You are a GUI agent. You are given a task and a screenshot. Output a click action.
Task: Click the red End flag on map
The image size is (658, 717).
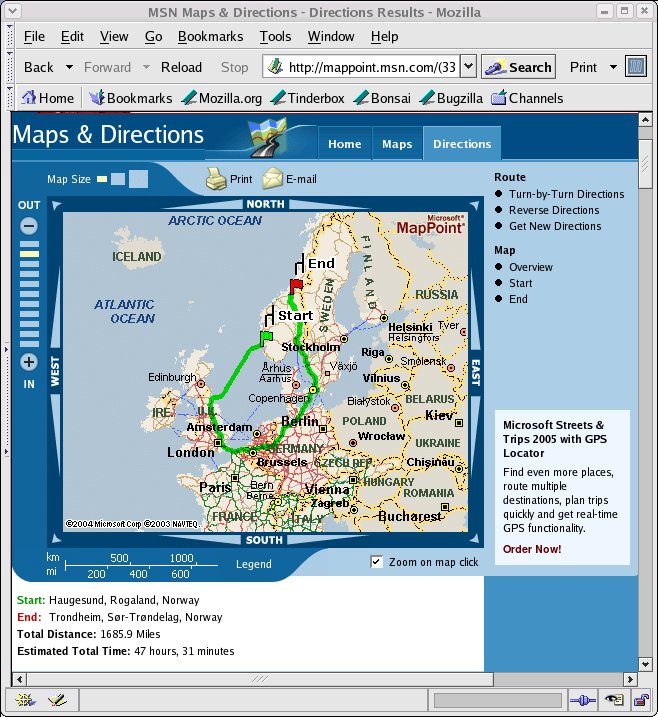296,287
